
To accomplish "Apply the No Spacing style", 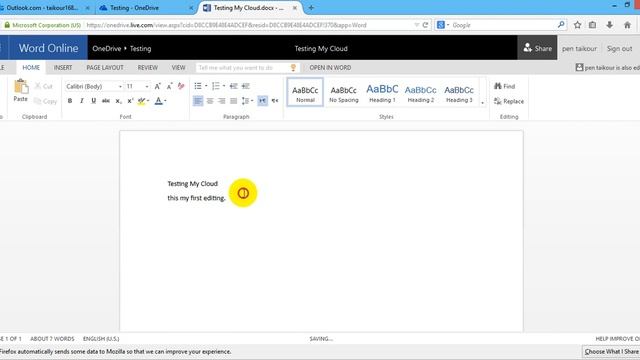I will pyautogui.click(x=344, y=93).
